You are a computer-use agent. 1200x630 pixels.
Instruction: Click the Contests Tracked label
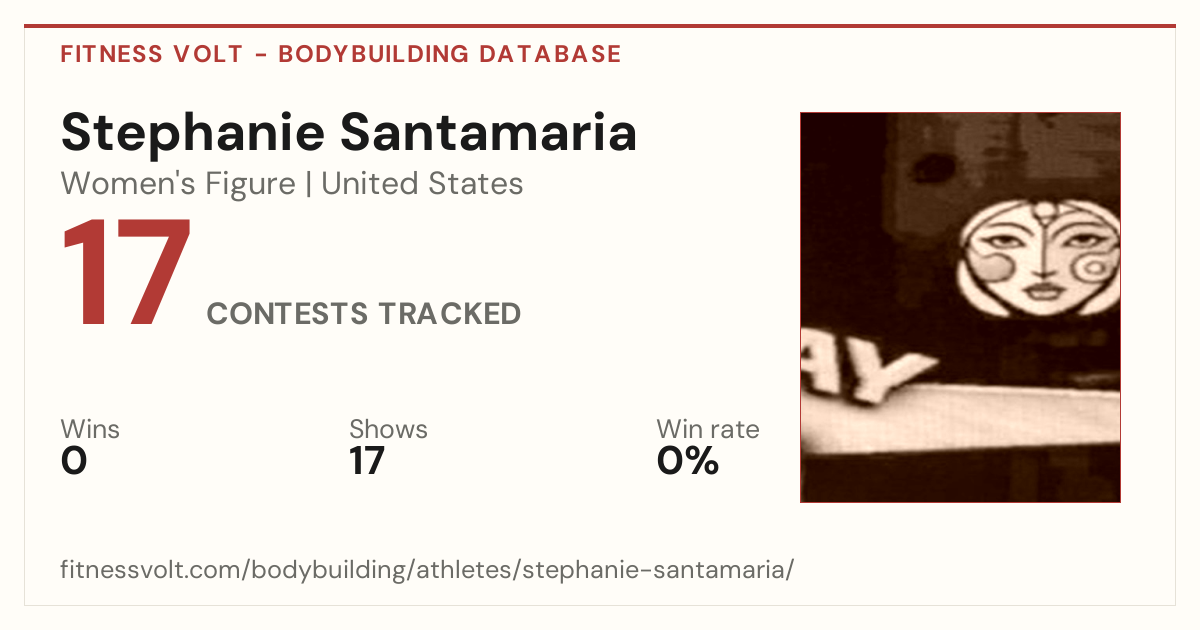364,314
